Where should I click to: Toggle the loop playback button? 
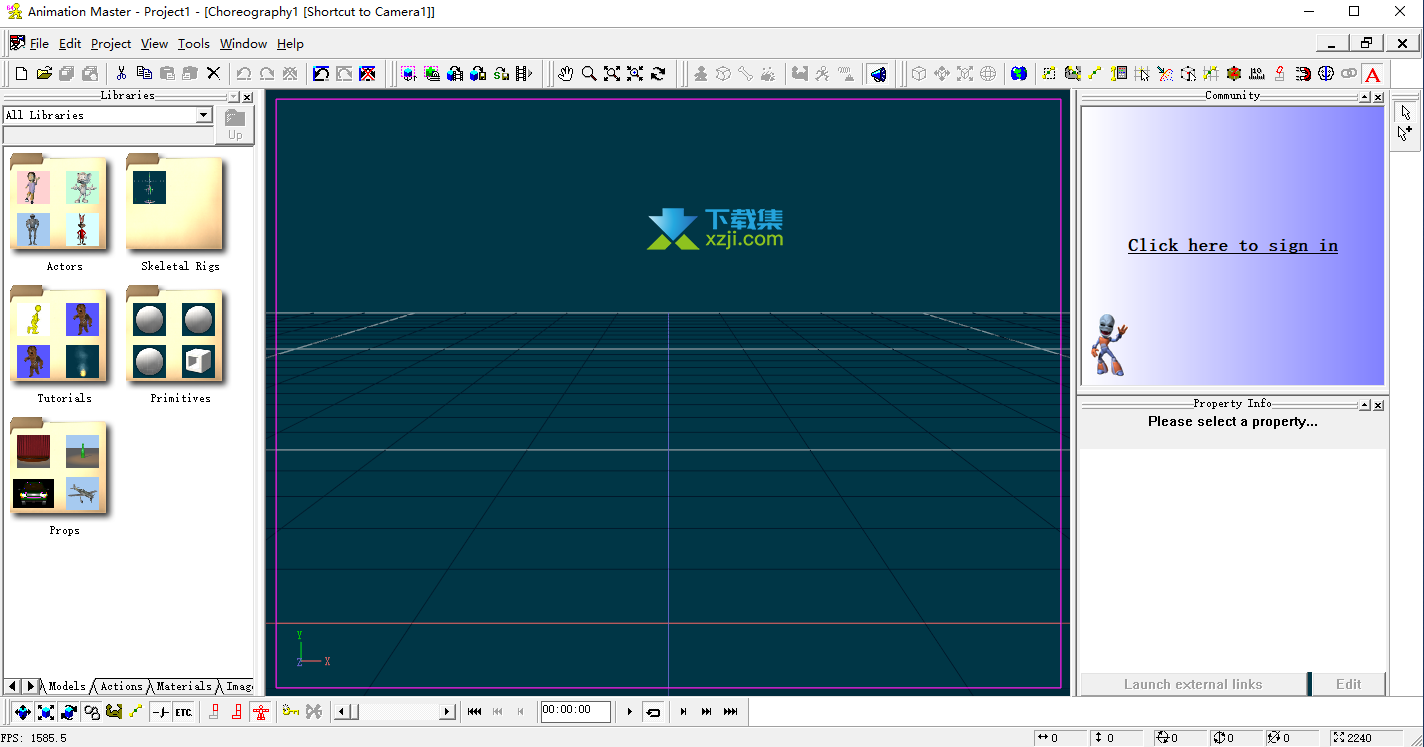pyautogui.click(x=653, y=712)
